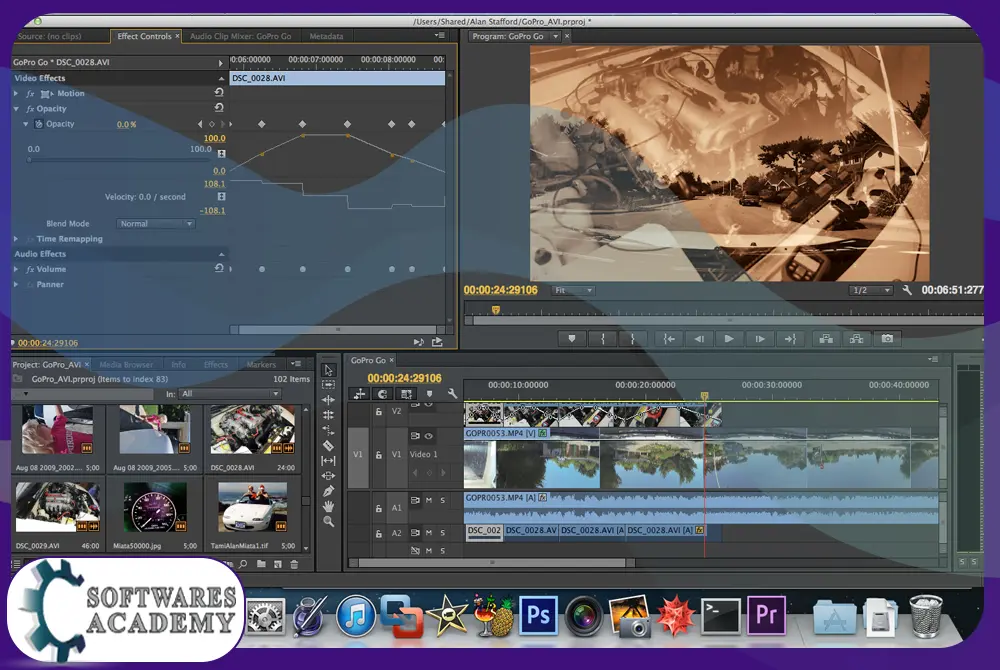Switch to Effects tab in Project panel
Viewport: 1000px width, 670px height.
[x=216, y=365]
